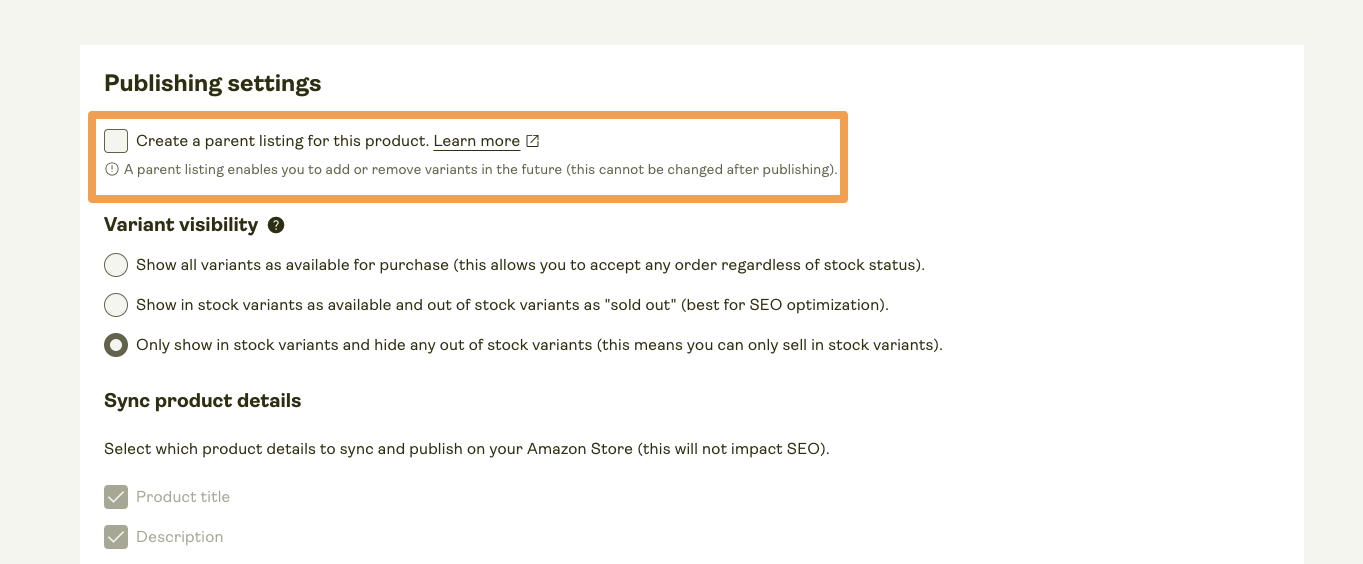Click the 'Variant visibility' heading
The width and height of the screenshot is (1363, 564).
pyautogui.click(x=181, y=225)
